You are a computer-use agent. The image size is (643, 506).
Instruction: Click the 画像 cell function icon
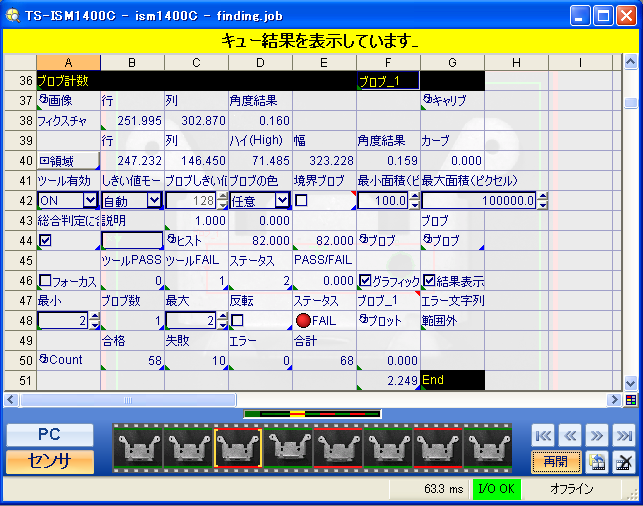click(x=43, y=100)
